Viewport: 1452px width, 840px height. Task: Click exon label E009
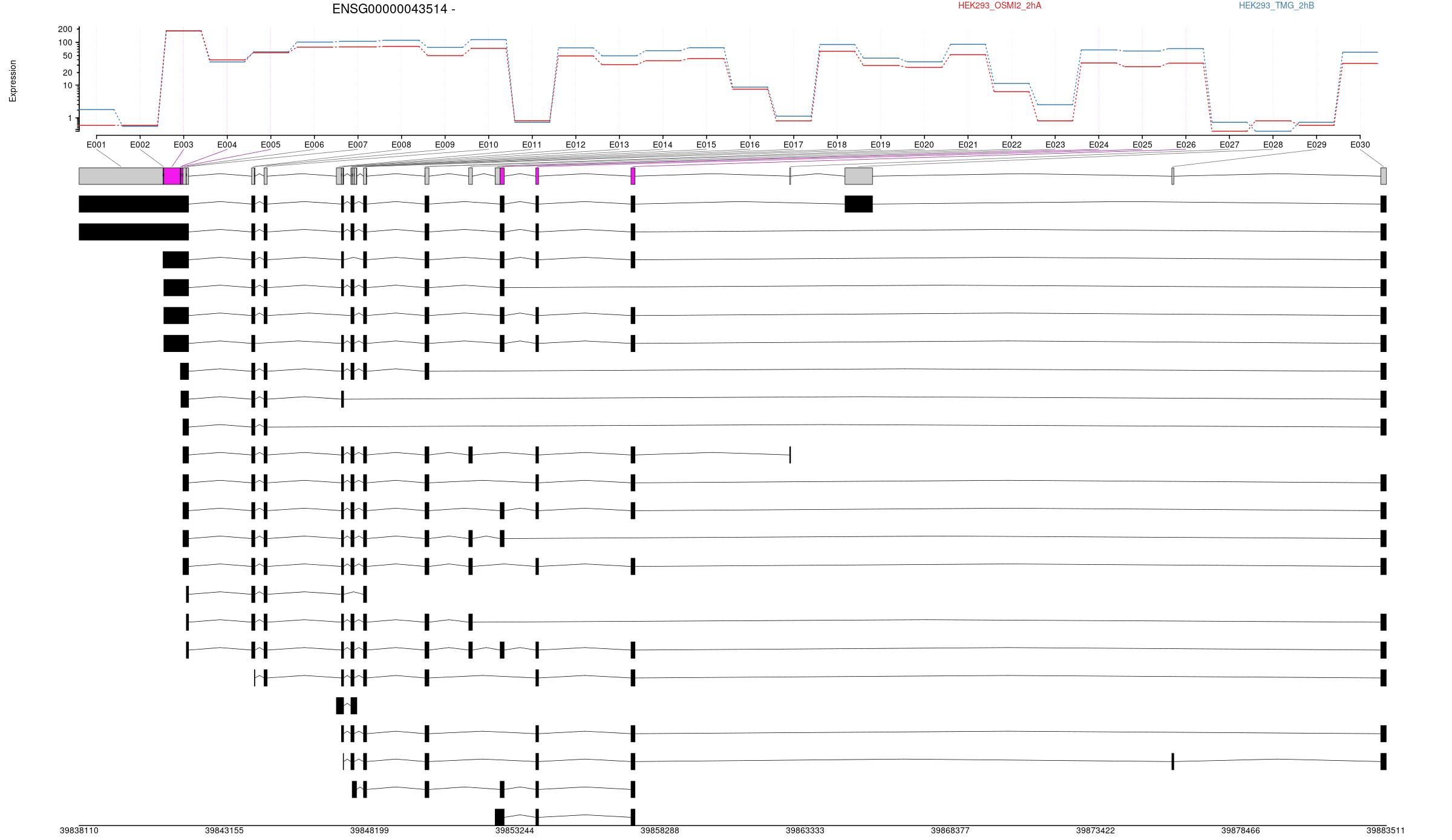pos(445,145)
